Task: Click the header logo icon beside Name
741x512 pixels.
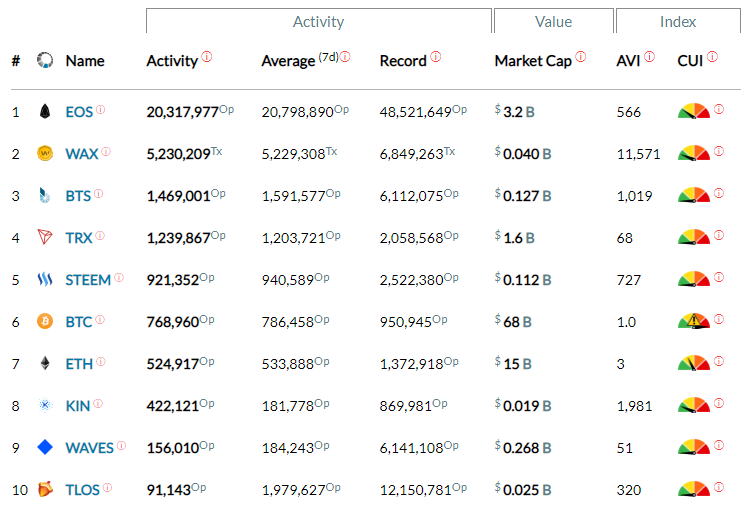Action: [x=44, y=61]
